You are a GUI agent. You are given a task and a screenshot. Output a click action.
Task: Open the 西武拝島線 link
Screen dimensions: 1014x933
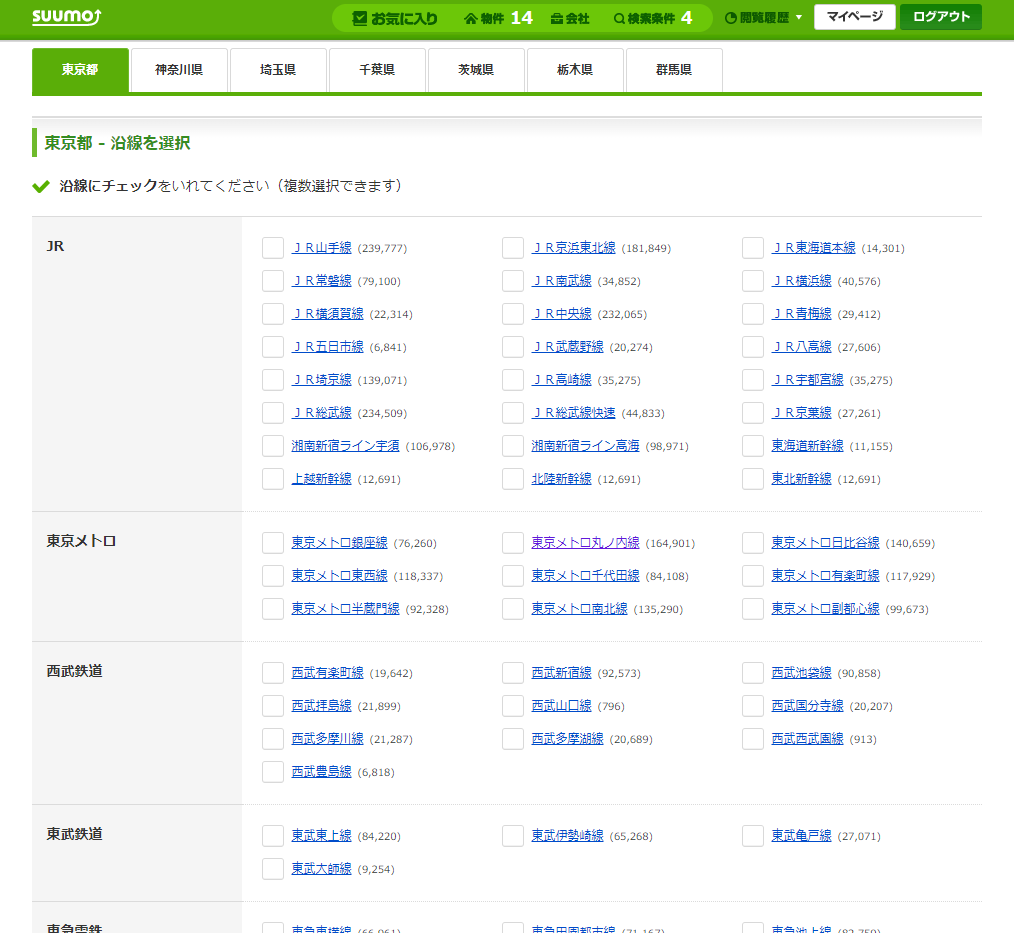click(x=321, y=705)
